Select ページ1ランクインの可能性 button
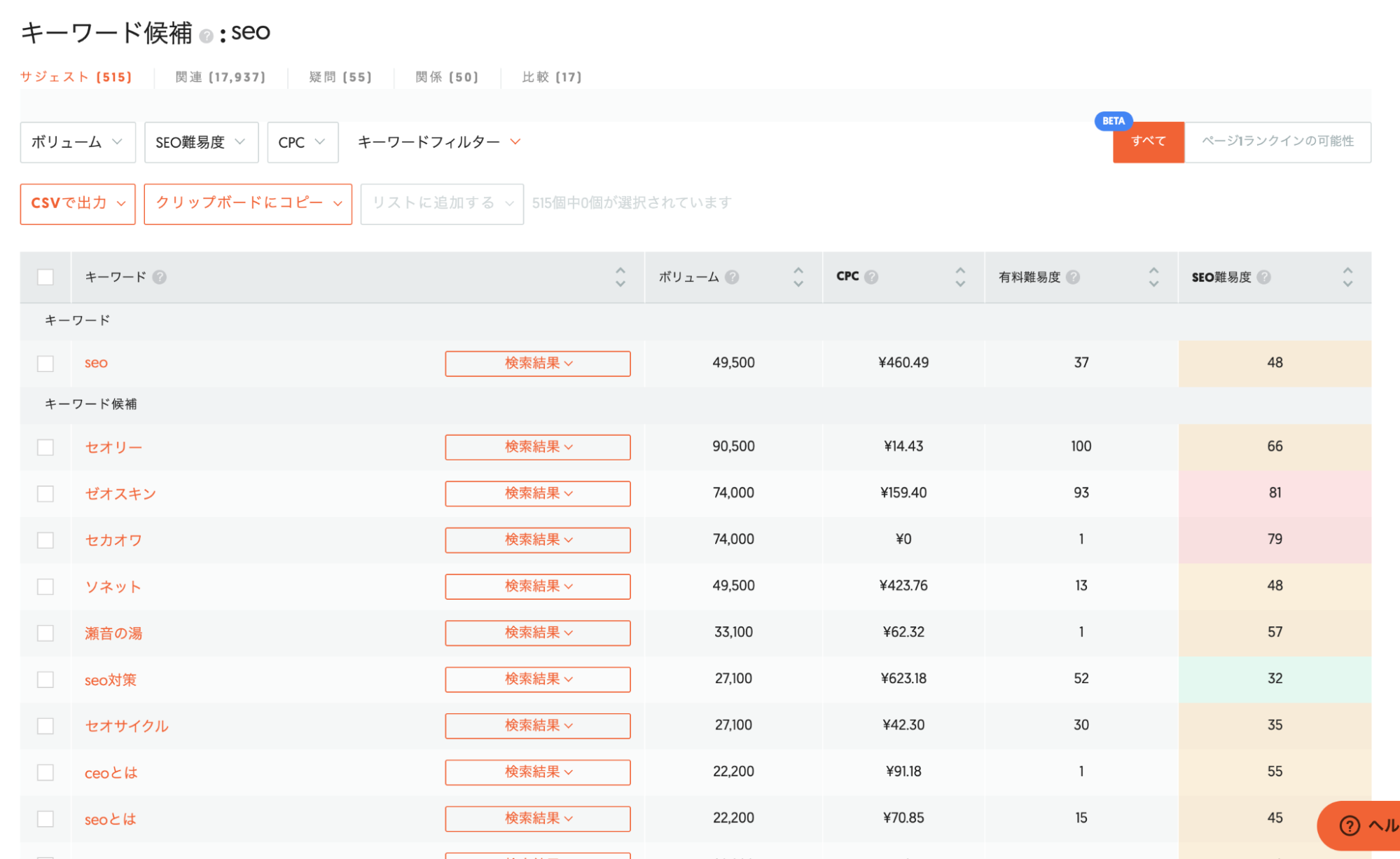The width and height of the screenshot is (1400, 859). [1277, 142]
